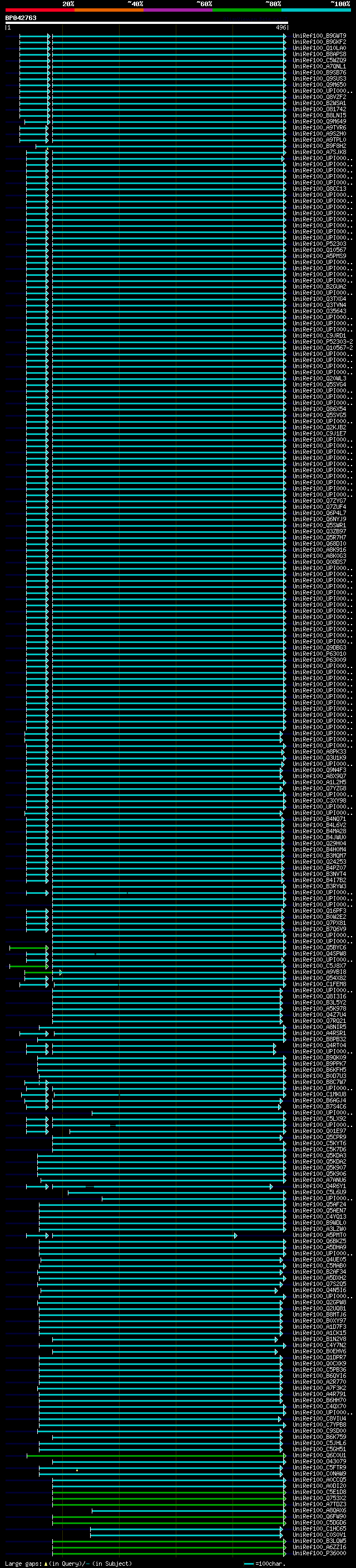This screenshot has width=356, height=1568.
Task: Select the UniRef100_A9TVR6 hit label
Action: [319, 127]
